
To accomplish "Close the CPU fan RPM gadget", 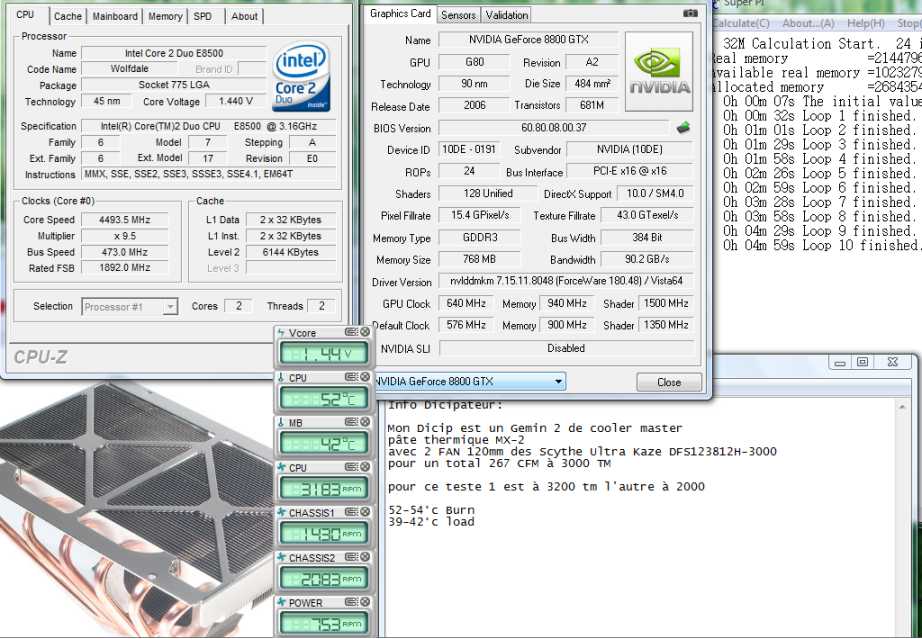I will point(365,467).
